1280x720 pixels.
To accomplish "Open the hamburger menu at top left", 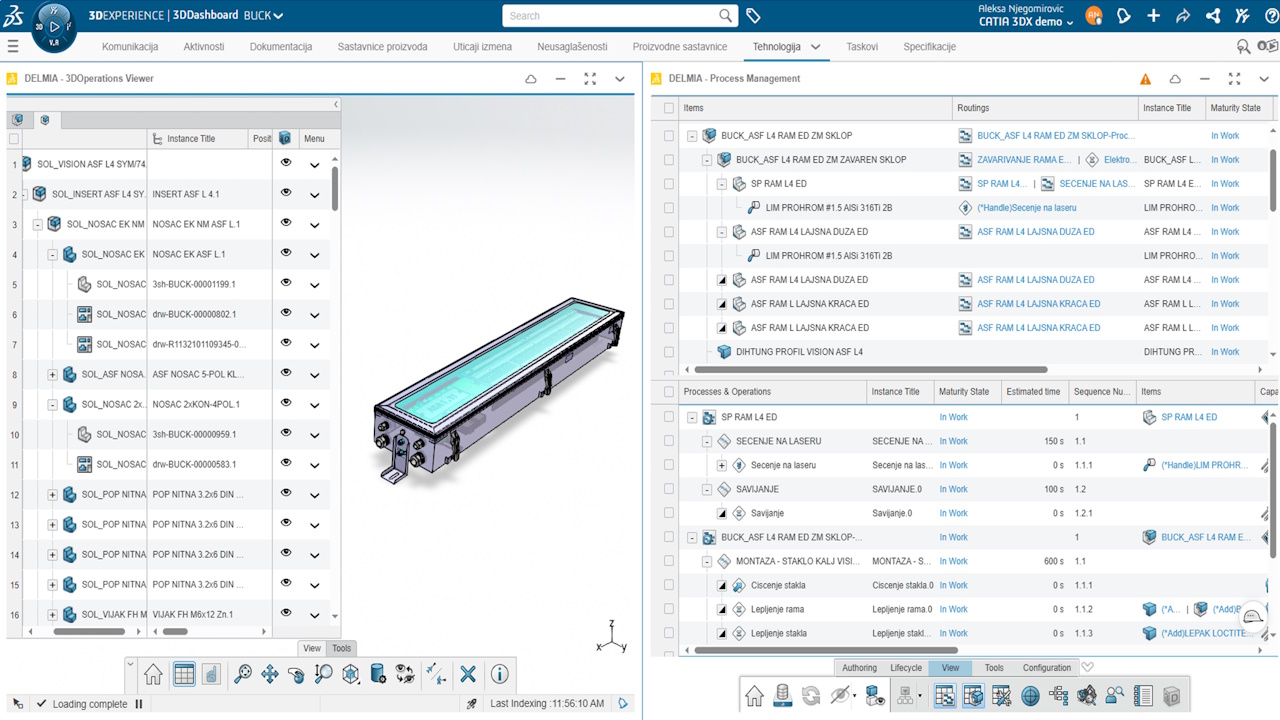I will click(13, 46).
